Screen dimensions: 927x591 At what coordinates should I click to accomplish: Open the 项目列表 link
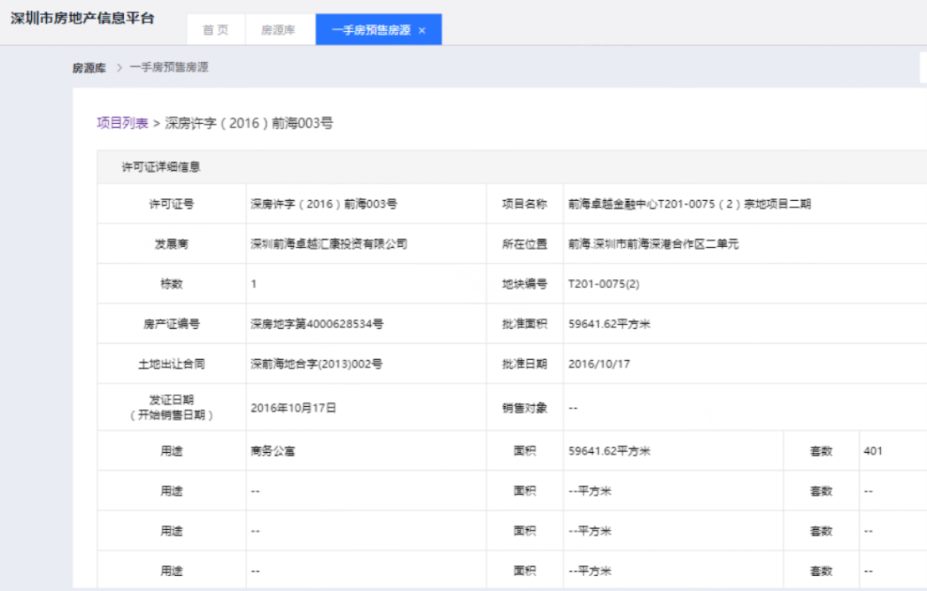pos(122,123)
